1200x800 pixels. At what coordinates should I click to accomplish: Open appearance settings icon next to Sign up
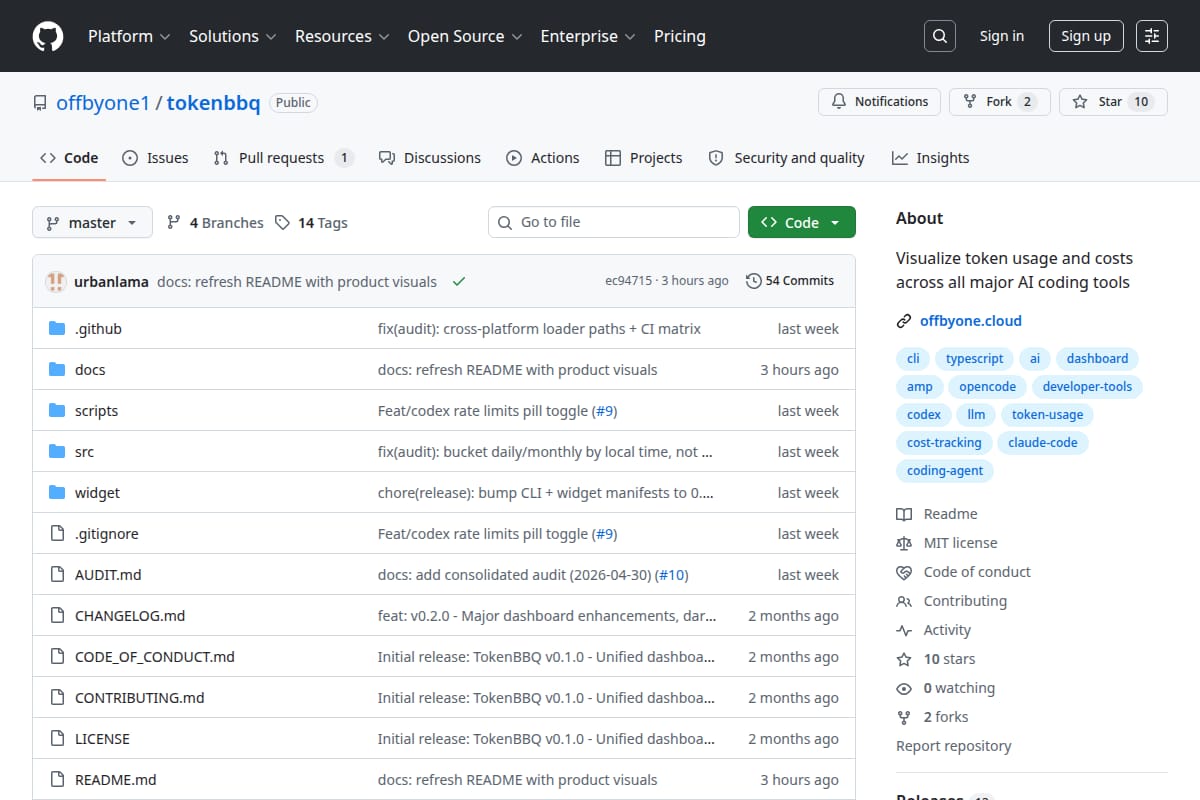(x=1152, y=36)
